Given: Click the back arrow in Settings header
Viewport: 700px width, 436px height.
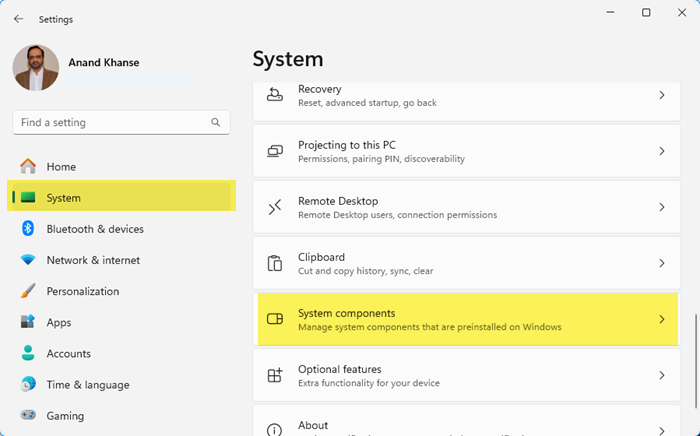Looking at the screenshot, I should pos(18,19).
